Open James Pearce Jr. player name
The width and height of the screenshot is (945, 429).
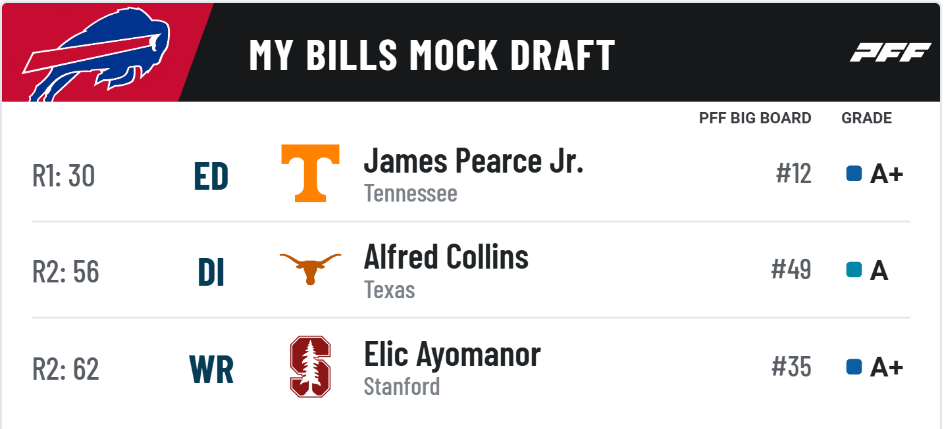[474, 161]
